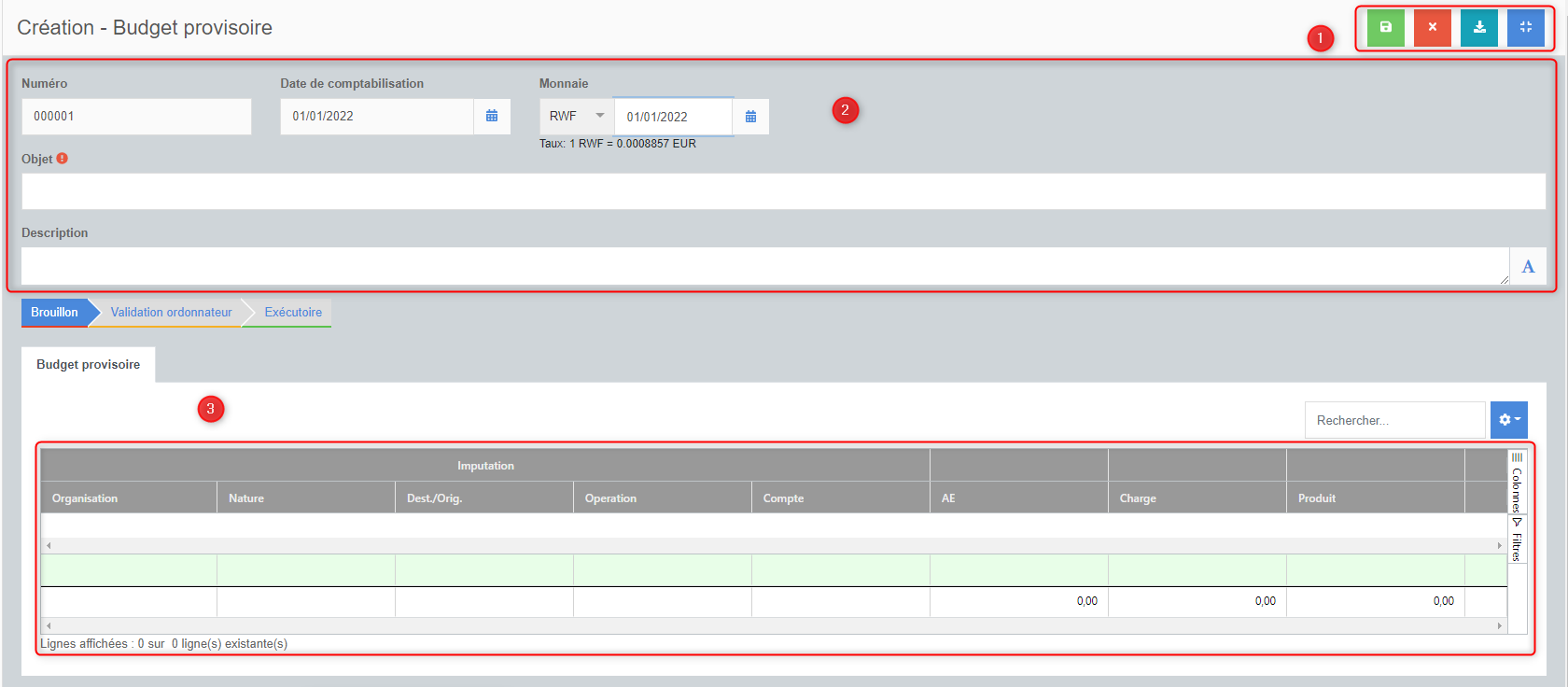Click into the Objet text field
The image size is (1568, 687).
pos(782,191)
